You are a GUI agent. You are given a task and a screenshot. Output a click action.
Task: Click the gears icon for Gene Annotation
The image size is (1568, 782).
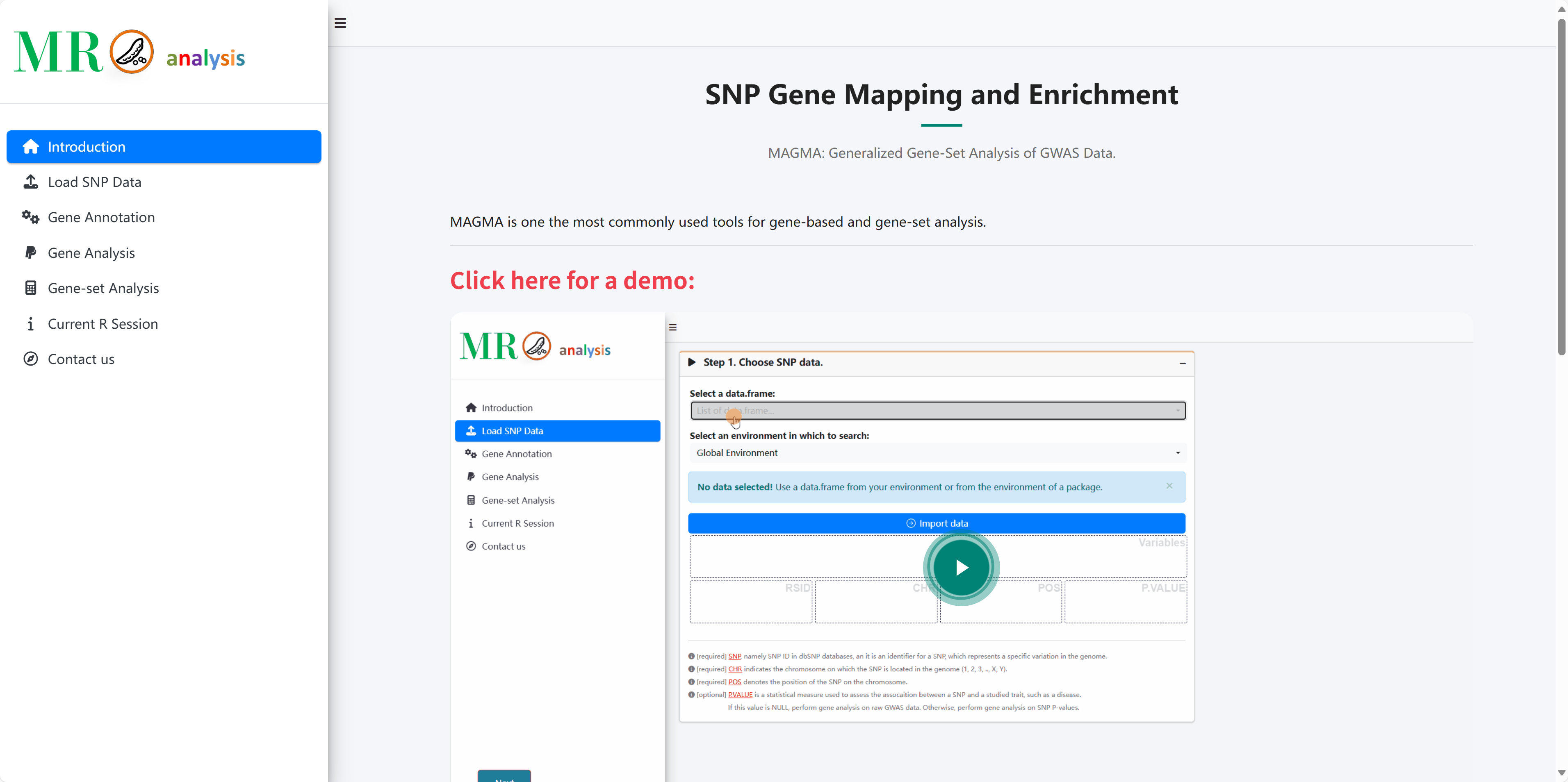click(30, 217)
